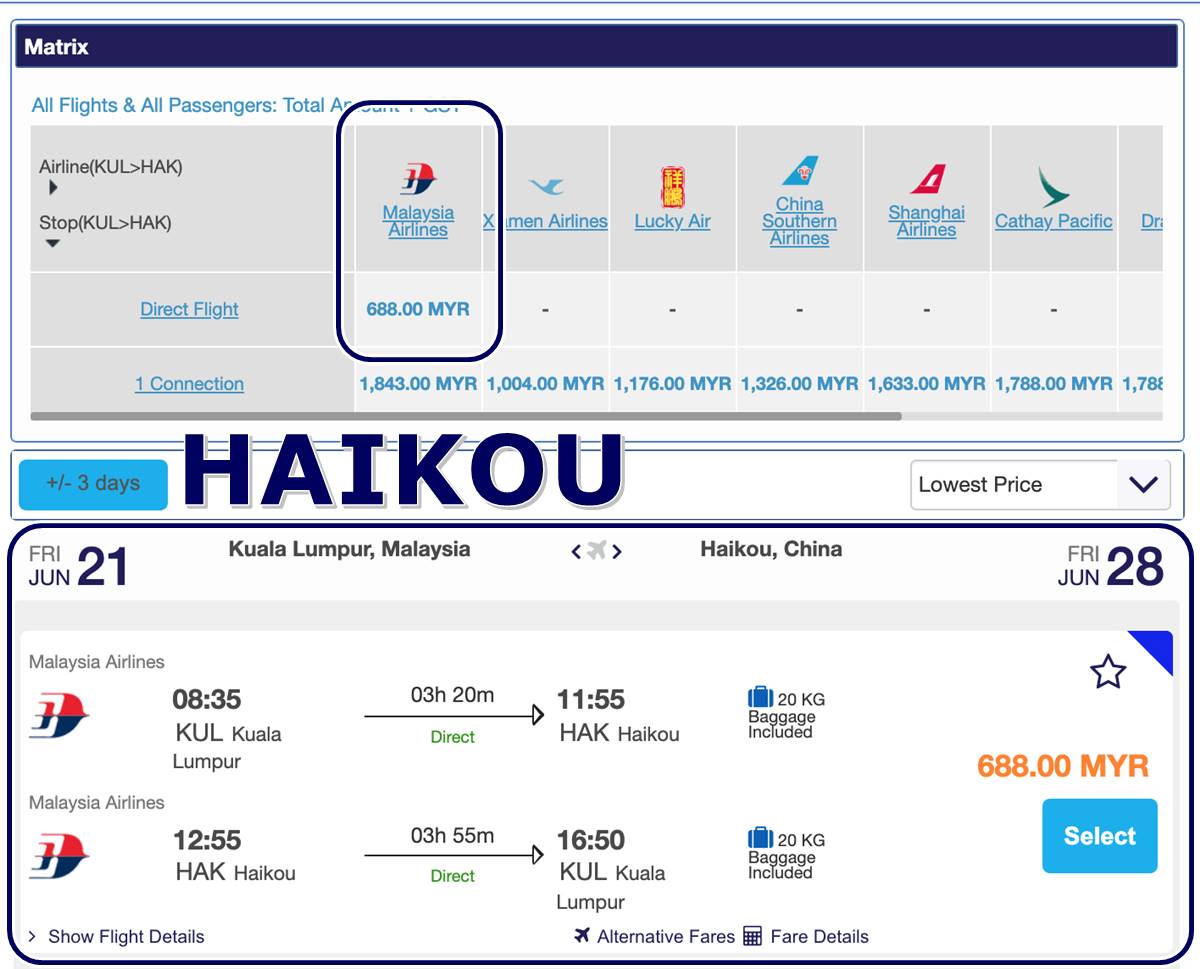Click the plane icon between the route cities

[x=597, y=550]
